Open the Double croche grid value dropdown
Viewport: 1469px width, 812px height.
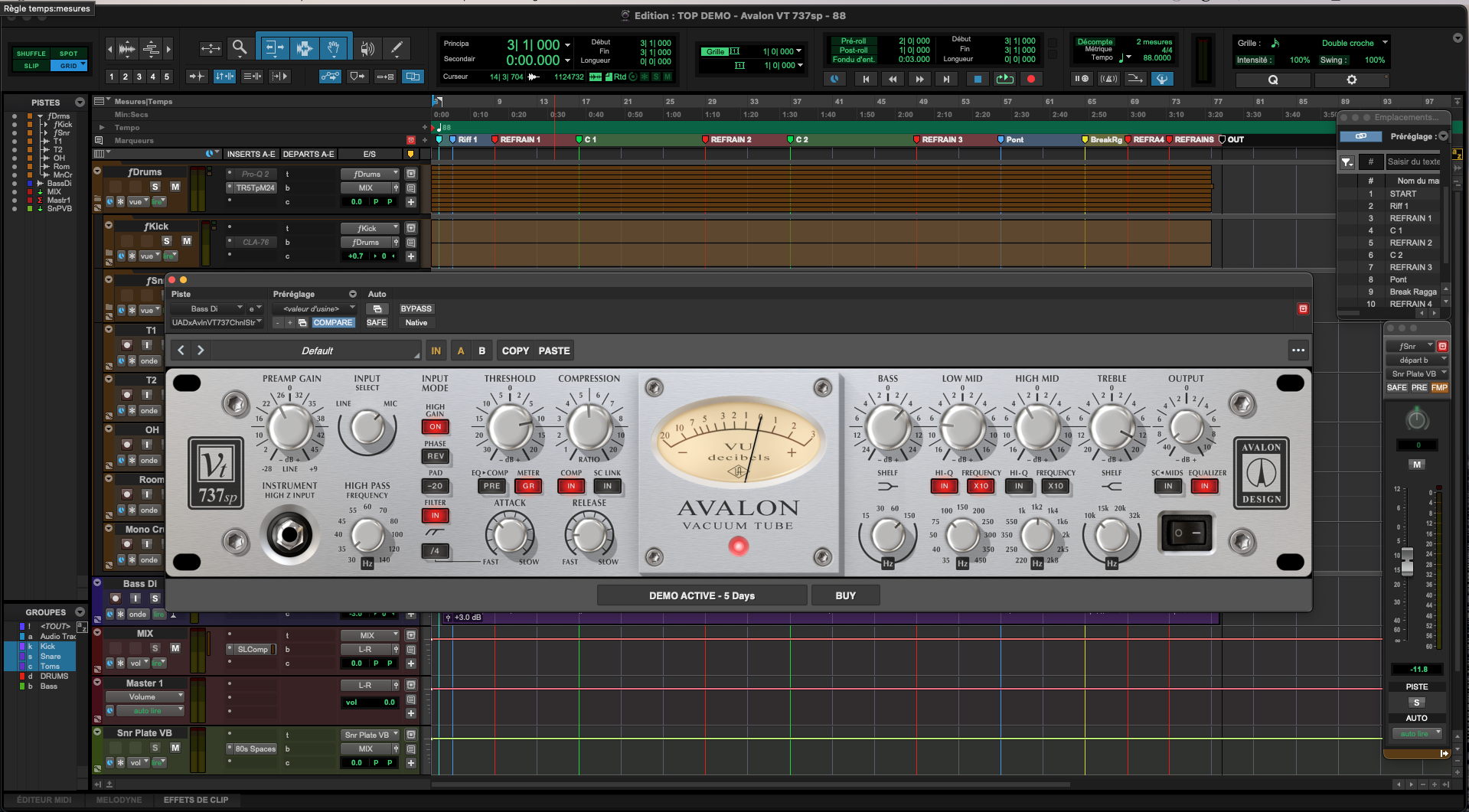pos(1355,43)
